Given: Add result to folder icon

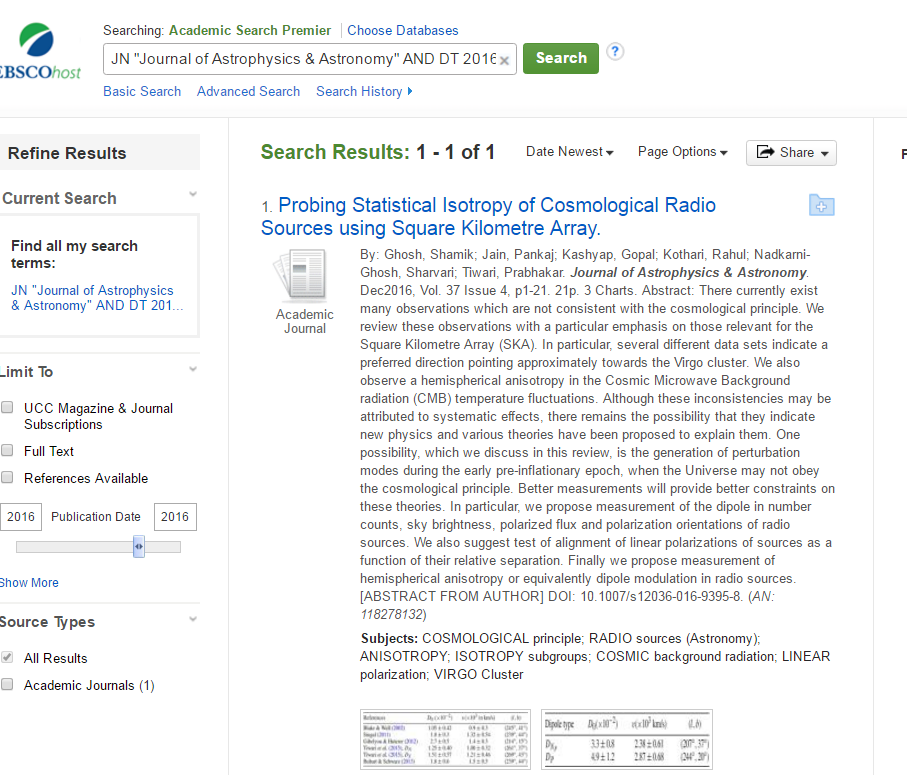Looking at the screenshot, I should (x=821, y=205).
